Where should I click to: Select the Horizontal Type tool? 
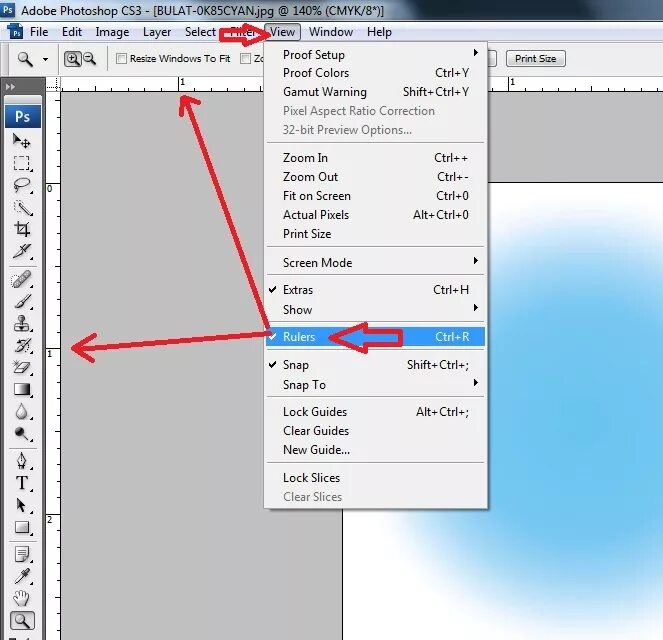(x=22, y=483)
